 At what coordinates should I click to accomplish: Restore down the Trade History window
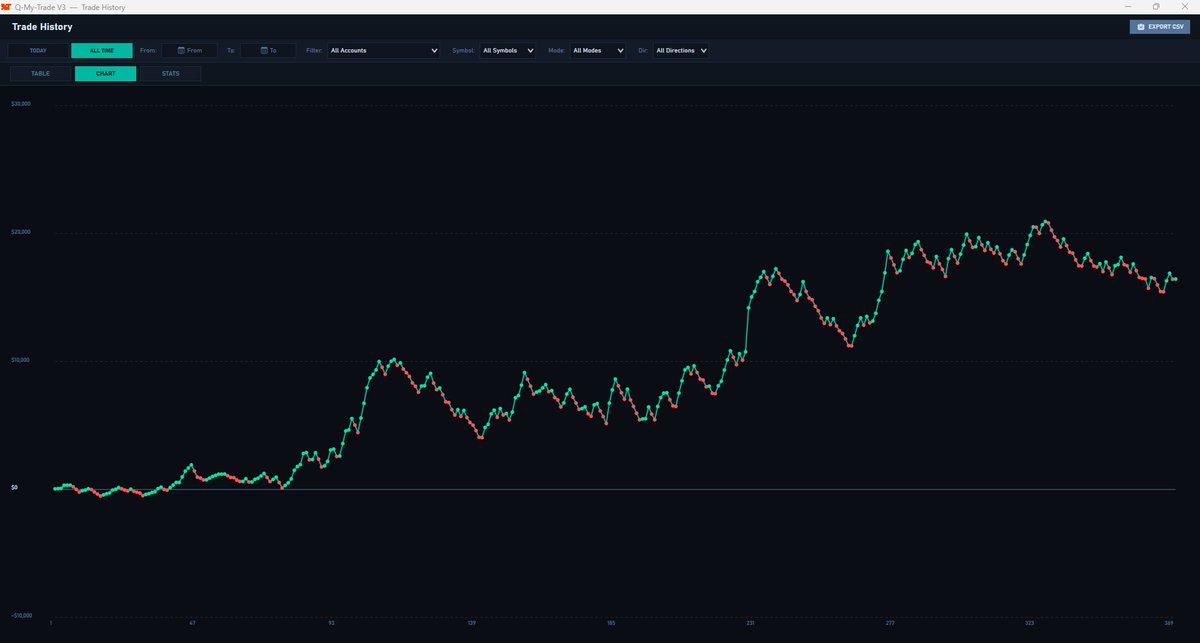(1156, 6)
